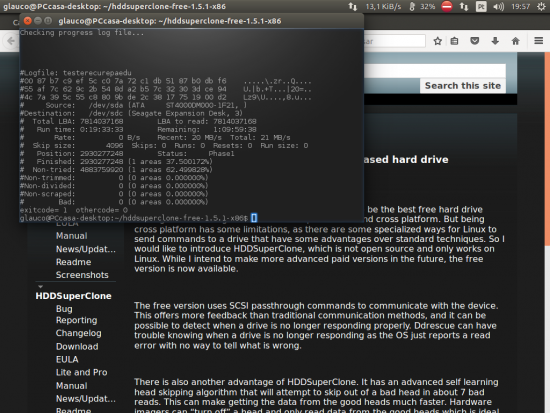The height and width of the screenshot is (413, 550).
Task: Open the lower EULA link
Action: coord(67,360)
